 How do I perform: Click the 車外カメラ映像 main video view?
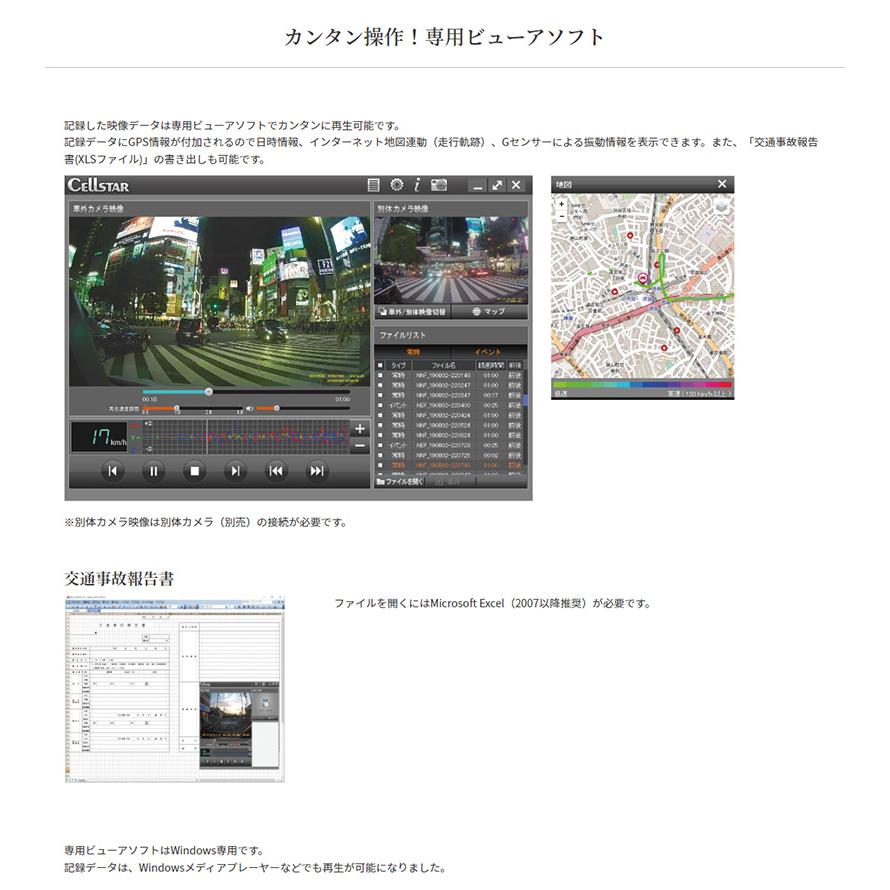click(x=219, y=301)
